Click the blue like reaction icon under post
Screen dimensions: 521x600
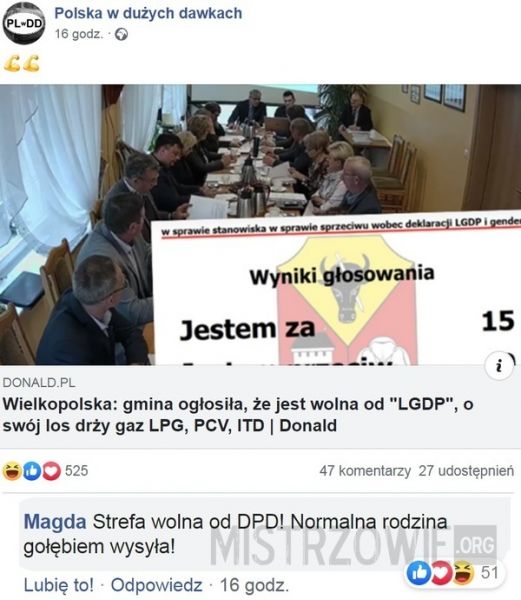click(32, 471)
